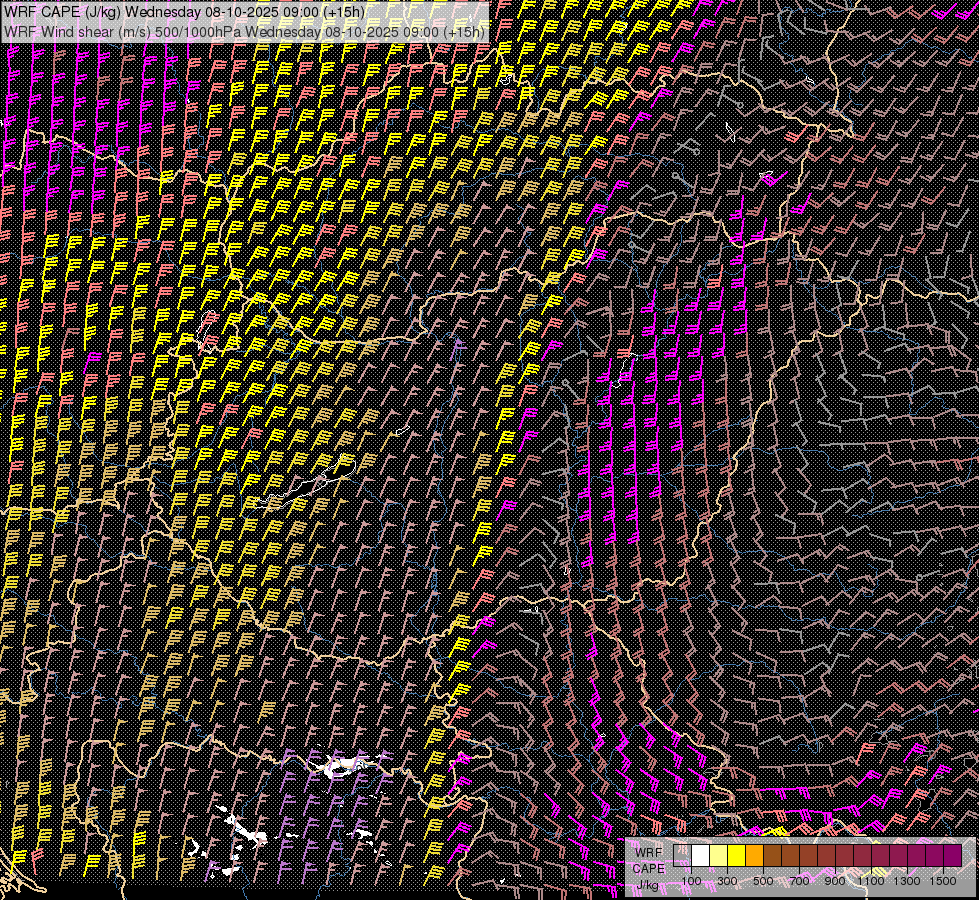The height and width of the screenshot is (900, 979).
Task: Click the 1500 legend label
Action: click(943, 881)
